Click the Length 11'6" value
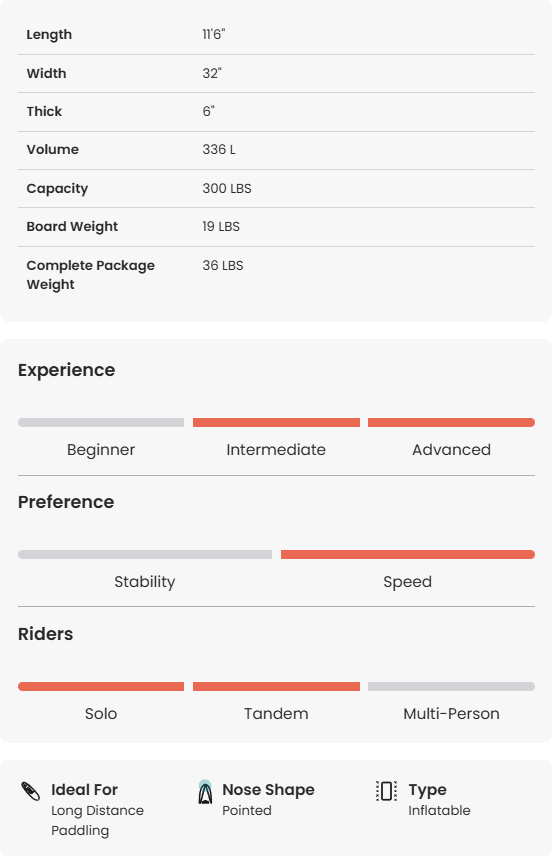553x856 pixels. point(213,34)
